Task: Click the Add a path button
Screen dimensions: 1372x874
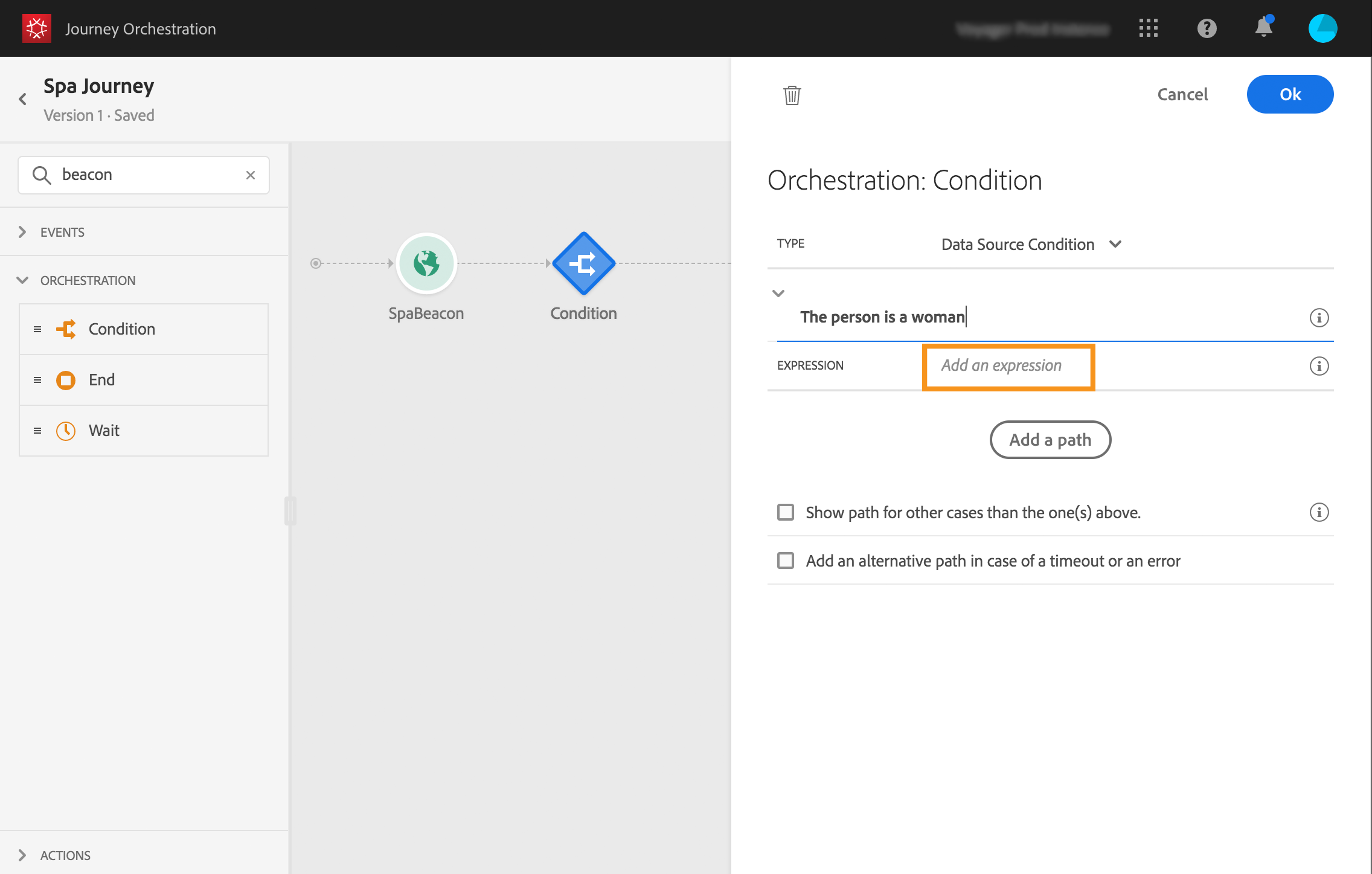Action: (x=1050, y=440)
